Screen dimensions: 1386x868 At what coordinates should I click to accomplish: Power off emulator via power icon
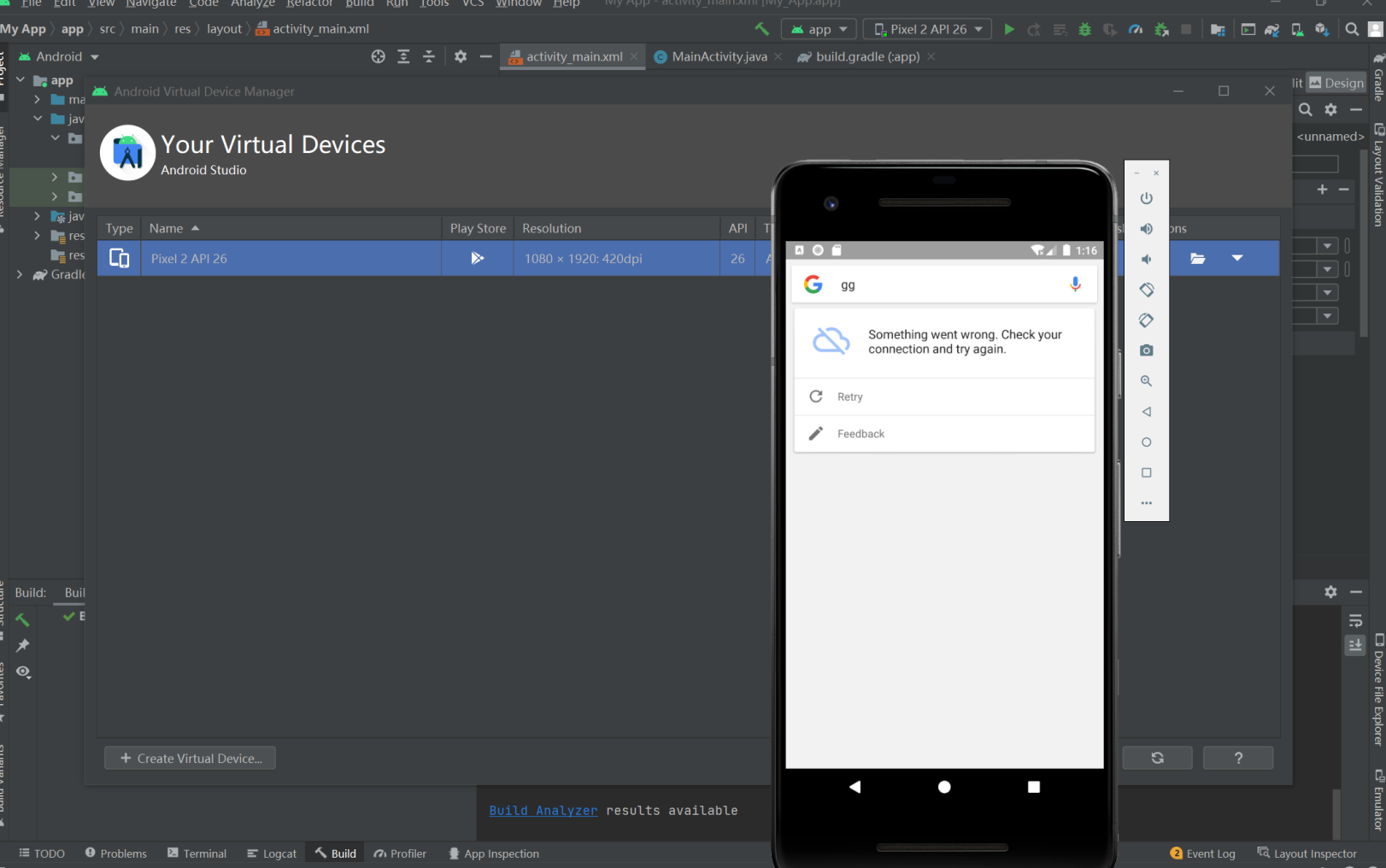tap(1146, 198)
